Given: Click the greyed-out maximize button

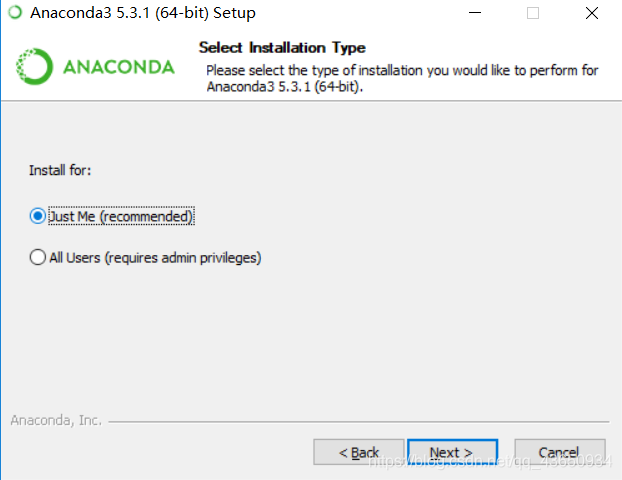Looking at the screenshot, I should (533, 13).
